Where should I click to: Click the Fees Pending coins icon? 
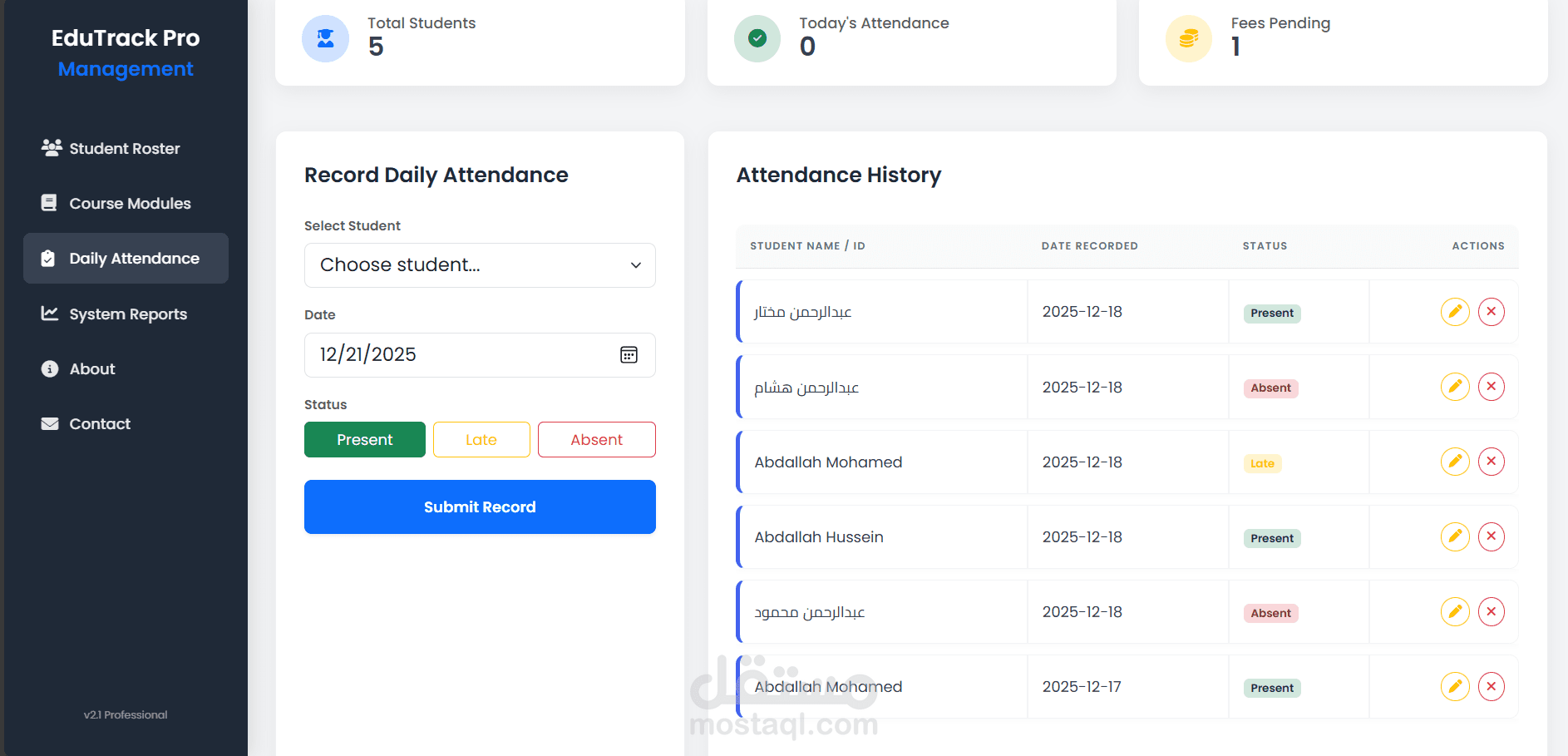(x=1189, y=38)
